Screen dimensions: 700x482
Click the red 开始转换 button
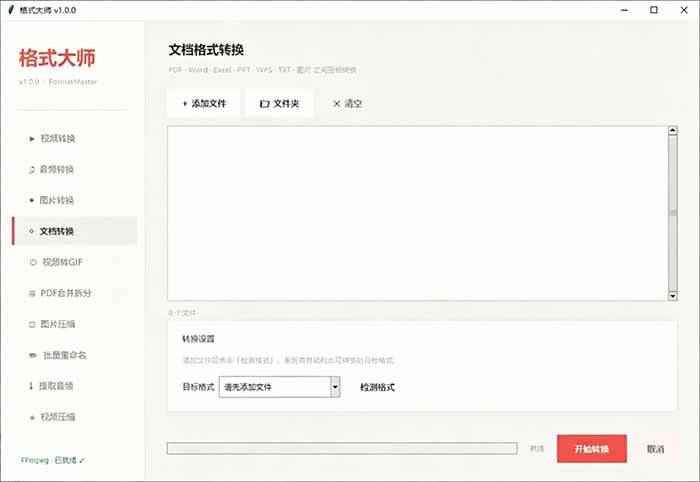(x=592, y=449)
